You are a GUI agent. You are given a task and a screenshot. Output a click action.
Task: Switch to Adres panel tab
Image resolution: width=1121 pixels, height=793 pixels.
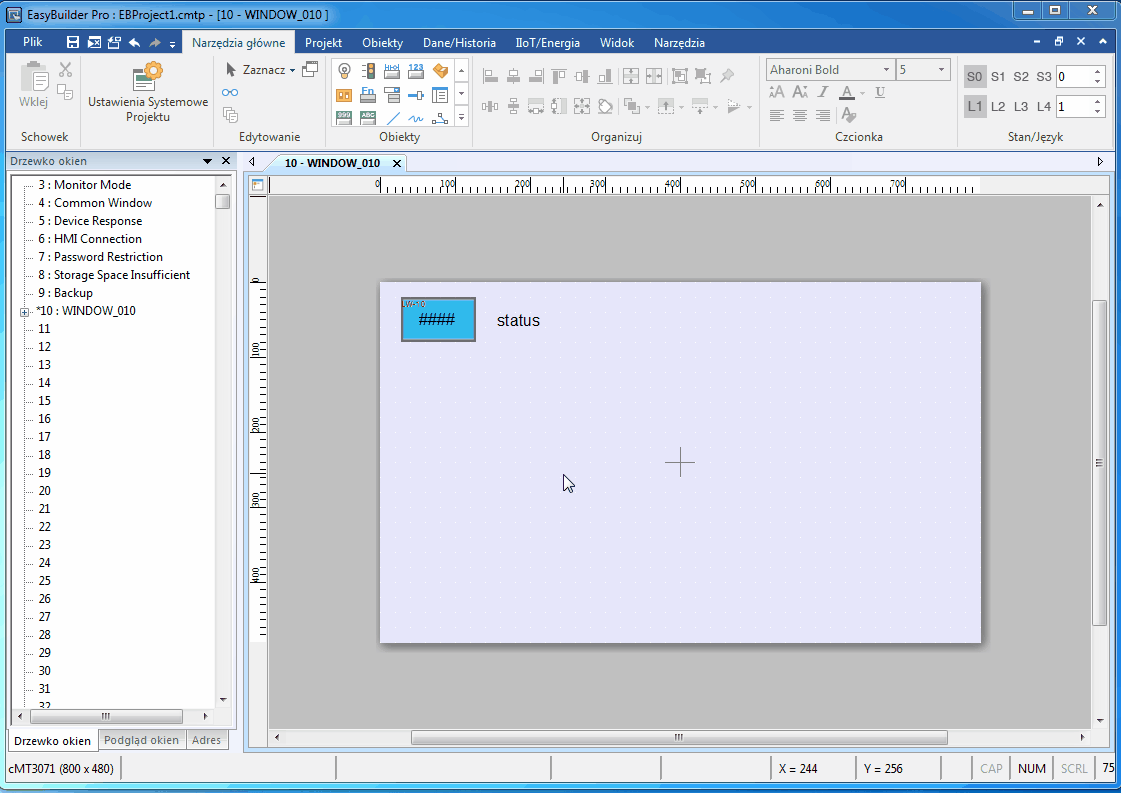[207, 740]
